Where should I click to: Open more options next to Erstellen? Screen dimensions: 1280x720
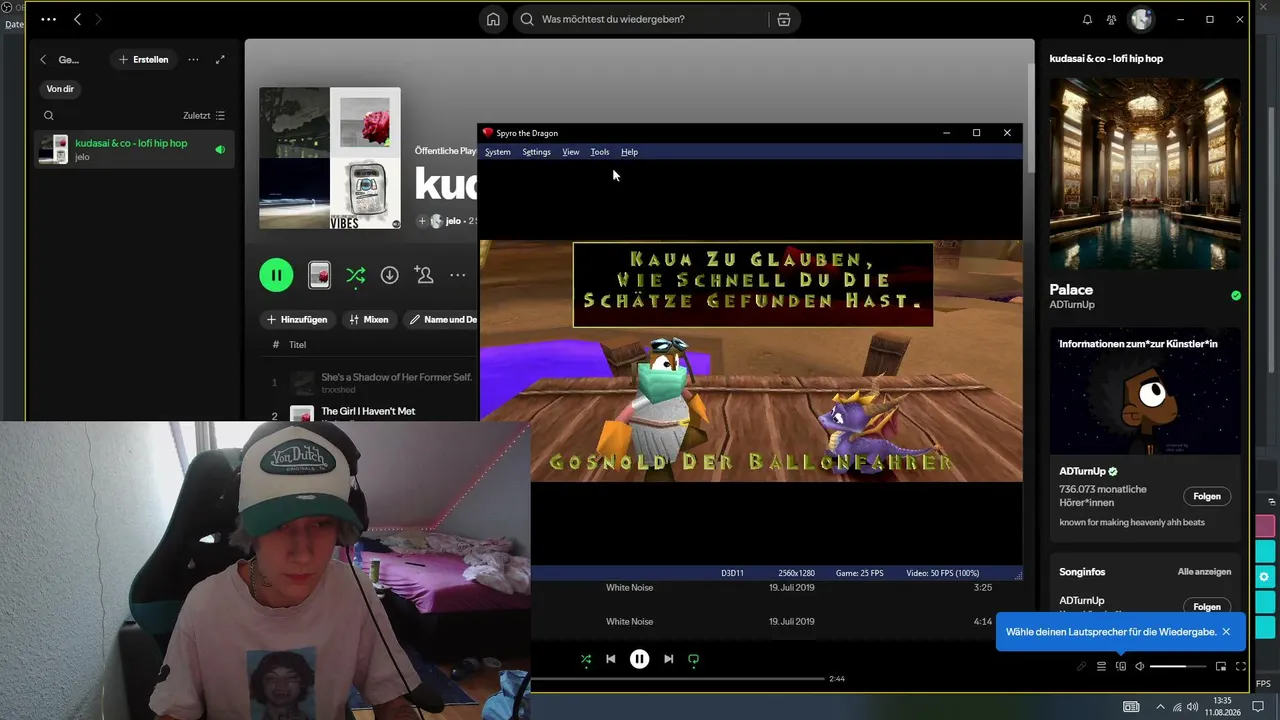[x=193, y=60]
